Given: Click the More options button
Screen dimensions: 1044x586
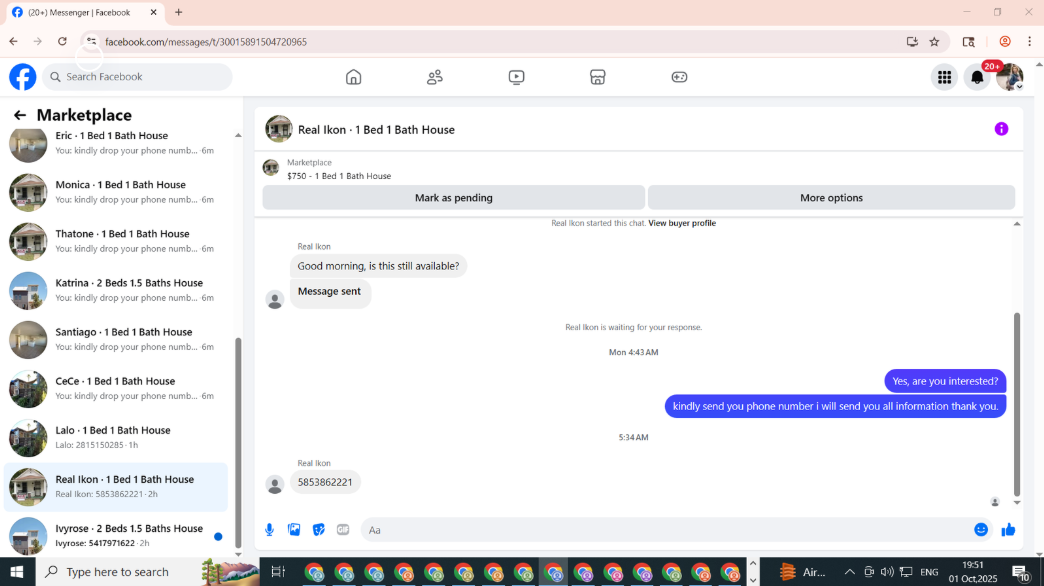Looking at the screenshot, I should coord(831,198).
